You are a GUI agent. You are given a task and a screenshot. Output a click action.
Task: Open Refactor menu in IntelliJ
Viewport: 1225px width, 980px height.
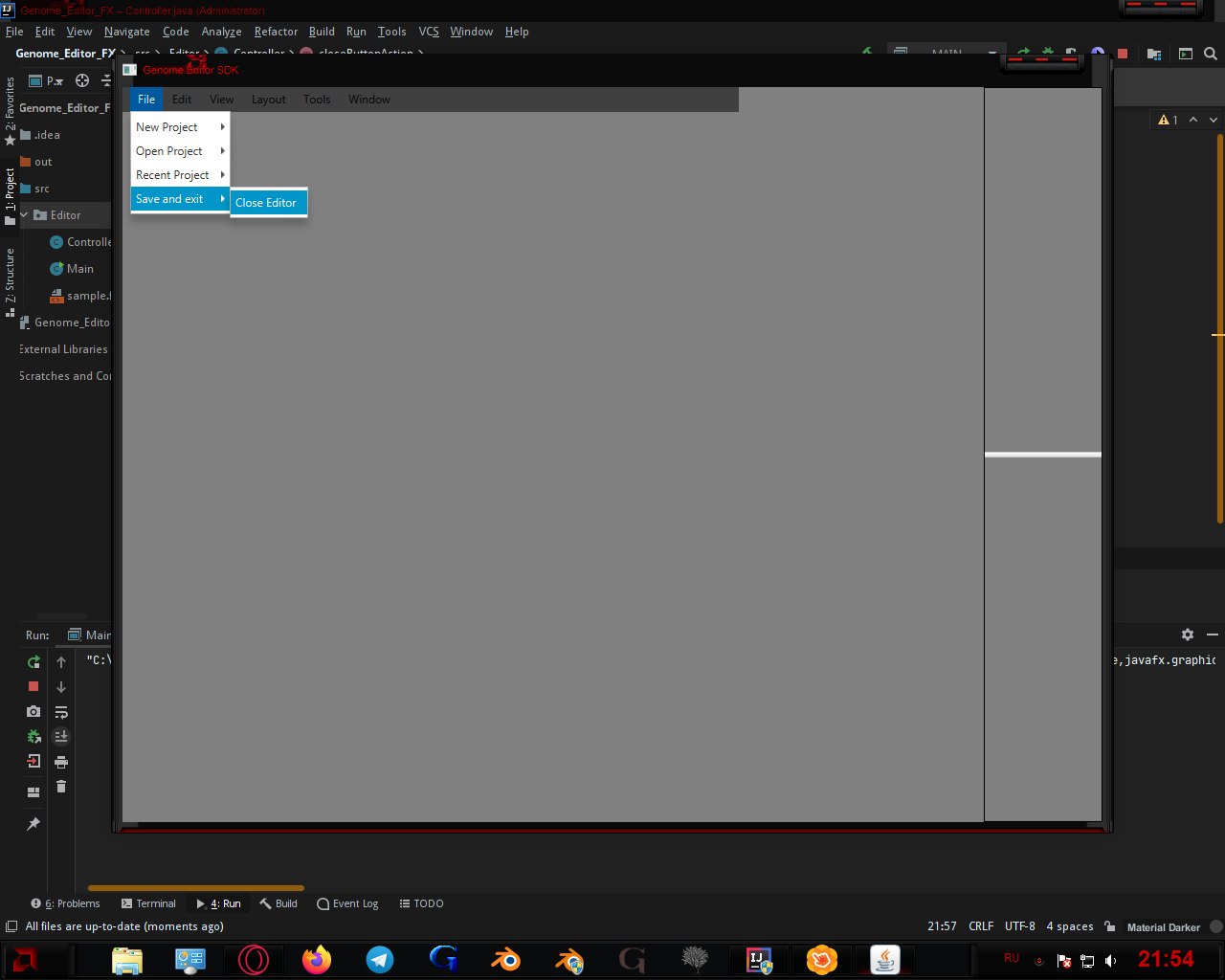pyautogui.click(x=276, y=32)
